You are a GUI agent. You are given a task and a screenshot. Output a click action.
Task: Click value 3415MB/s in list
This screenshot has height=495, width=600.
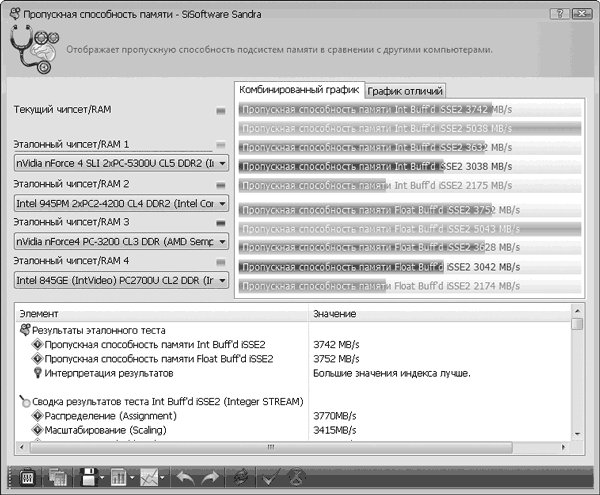(335, 430)
